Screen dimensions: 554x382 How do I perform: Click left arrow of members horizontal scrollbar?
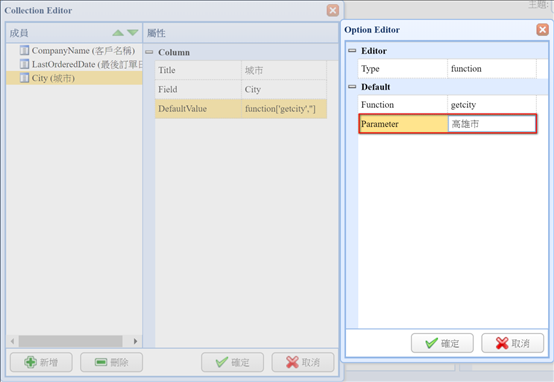(x=13, y=341)
